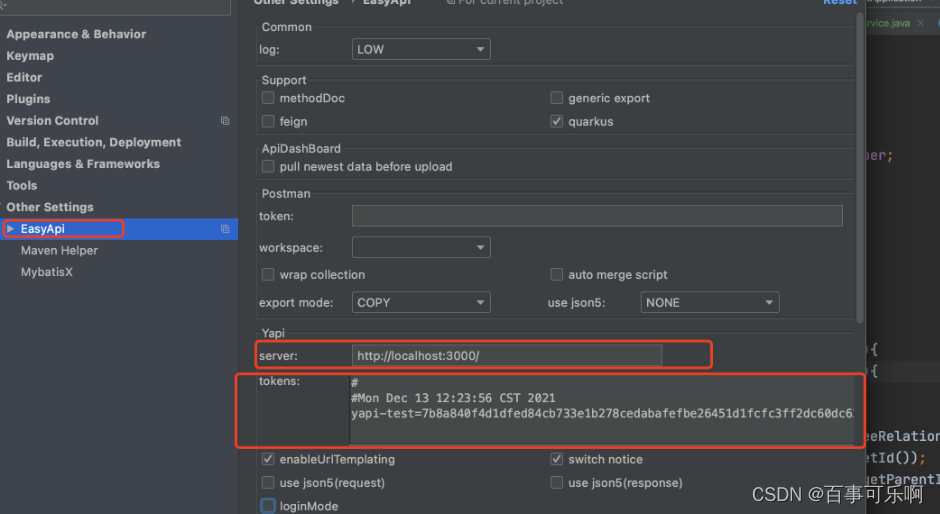This screenshot has width=940, height=514.
Task: Uncheck enableUrlTemplating checkbox
Action: pos(268,459)
